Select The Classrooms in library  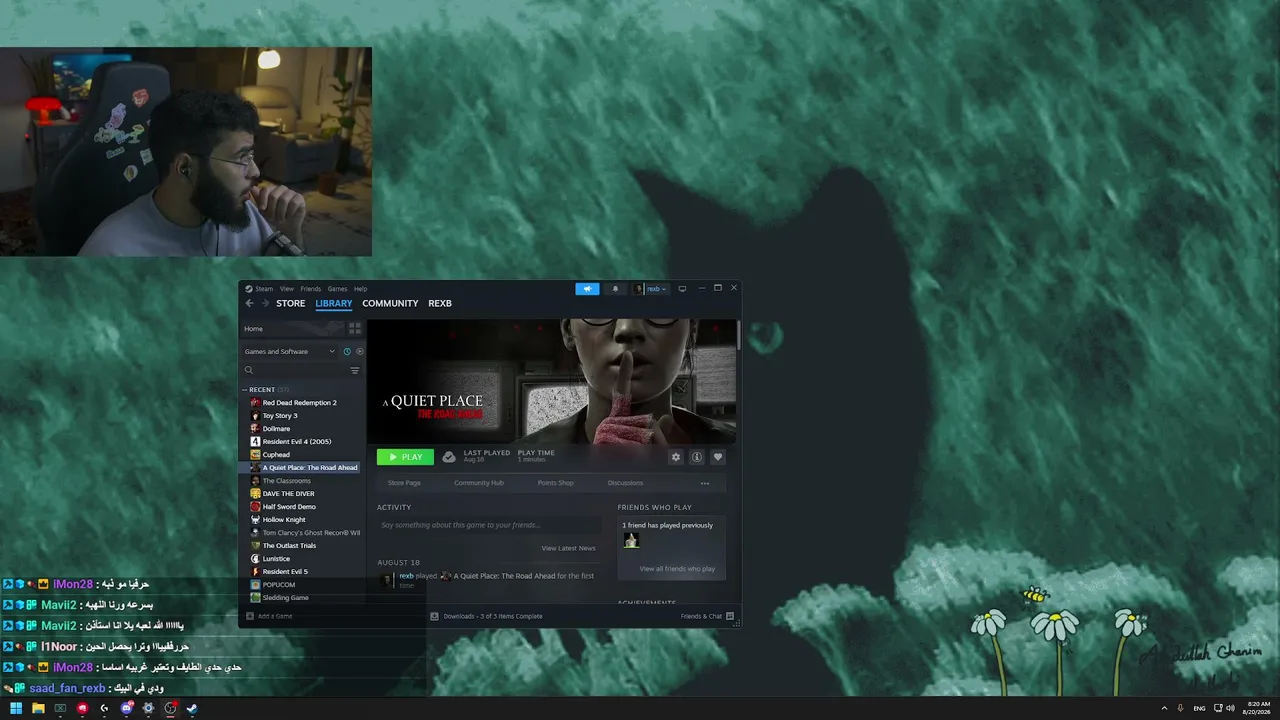click(287, 481)
